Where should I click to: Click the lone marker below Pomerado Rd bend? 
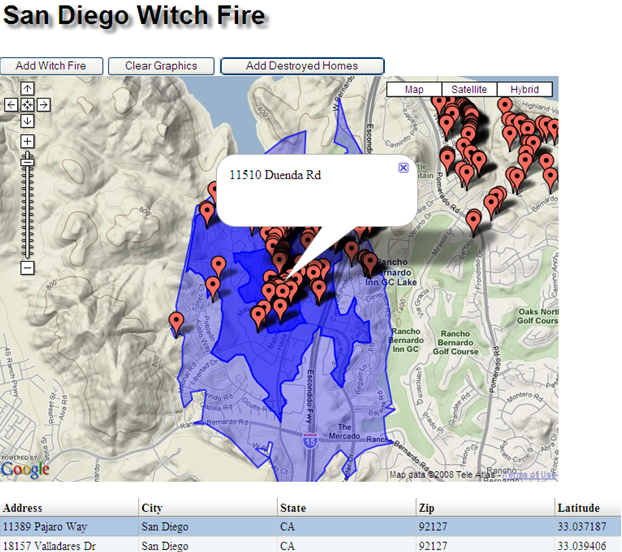coord(473,222)
